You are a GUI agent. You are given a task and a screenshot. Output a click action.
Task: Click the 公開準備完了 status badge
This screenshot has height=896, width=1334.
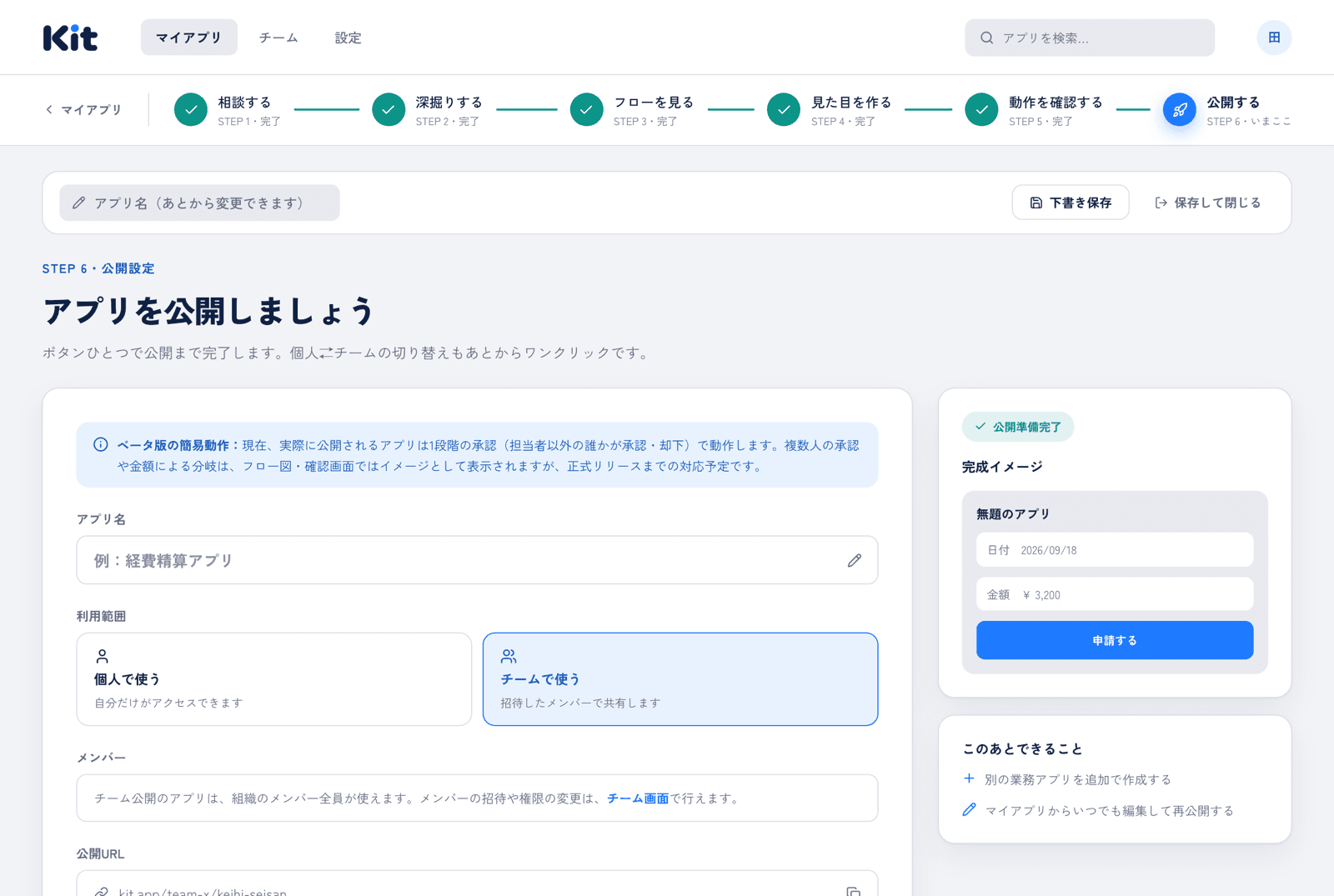(x=1018, y=427)
